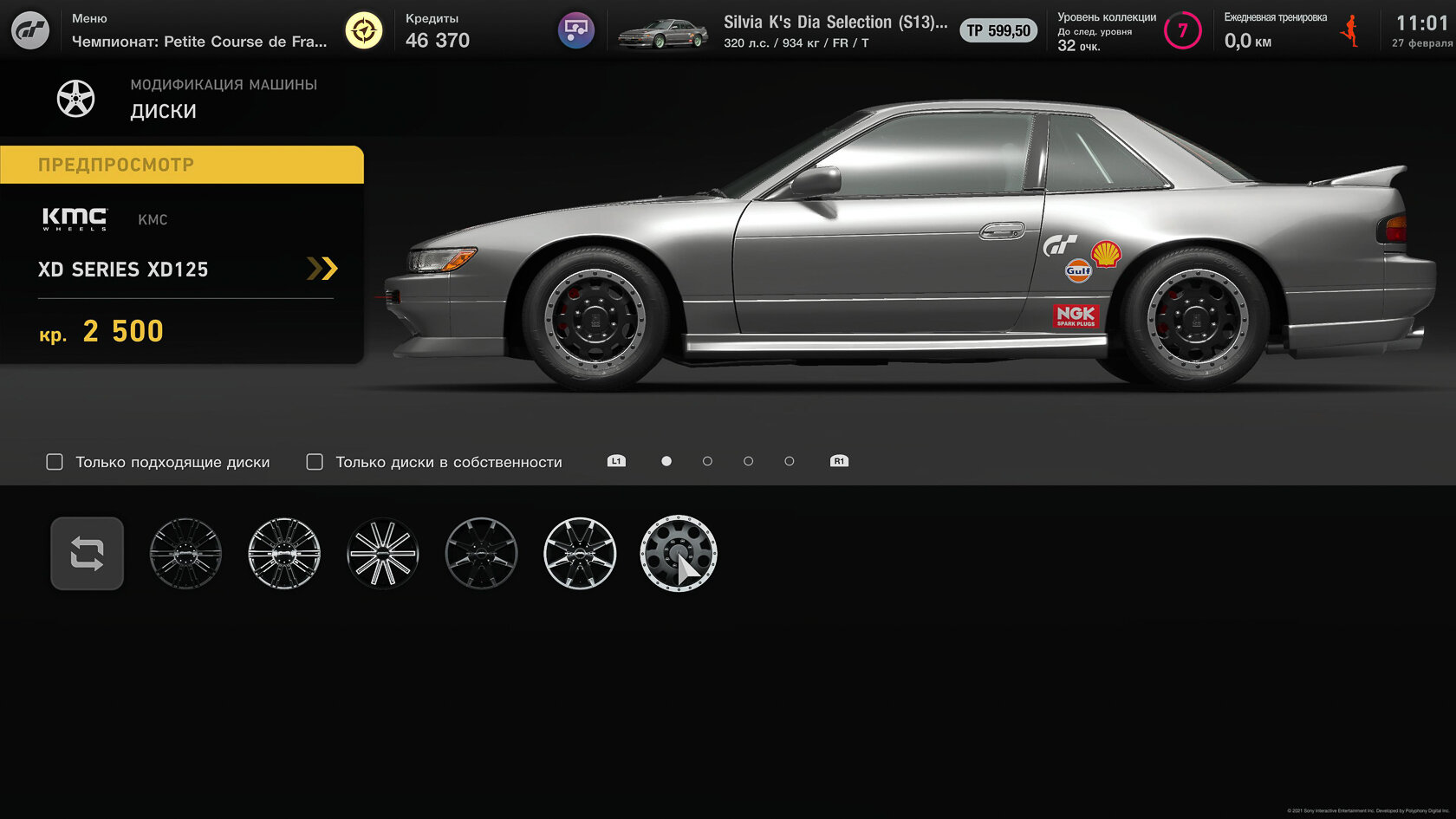Click the car's rear wheel preview

(x=1196, y=320)
